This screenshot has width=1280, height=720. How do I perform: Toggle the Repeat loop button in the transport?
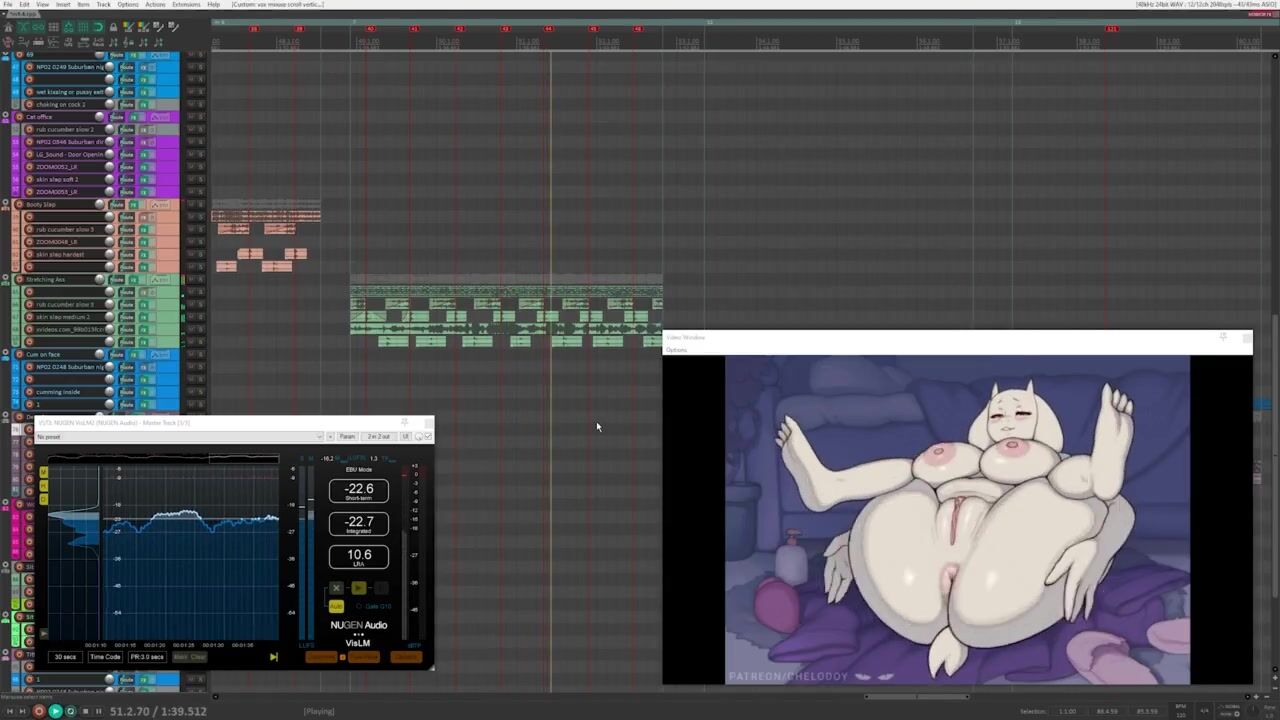coord(70,711)
